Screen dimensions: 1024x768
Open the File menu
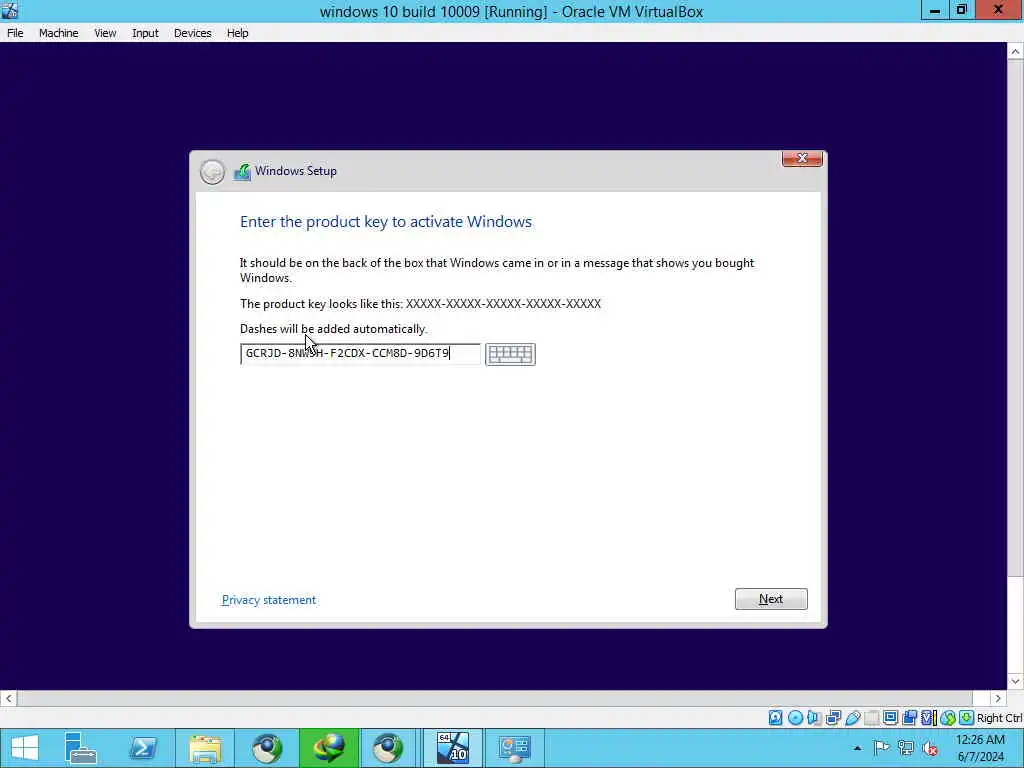pyautogui.click(x=15, y=33)
